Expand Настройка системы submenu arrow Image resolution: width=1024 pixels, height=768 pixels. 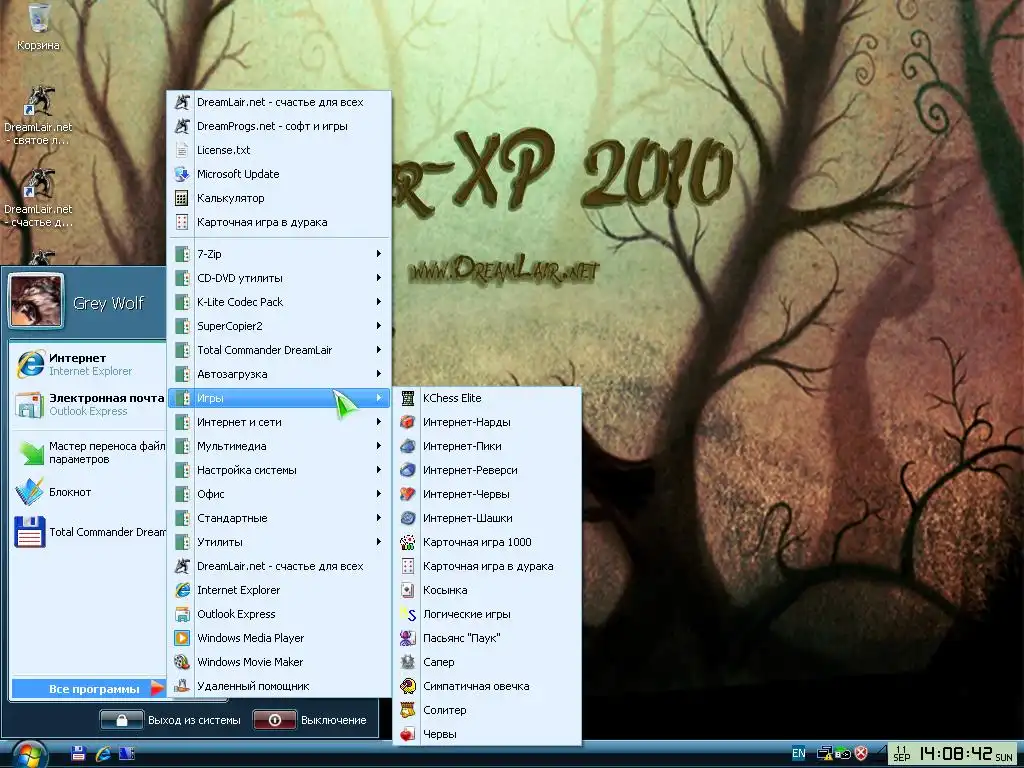(x=379, y=470)
